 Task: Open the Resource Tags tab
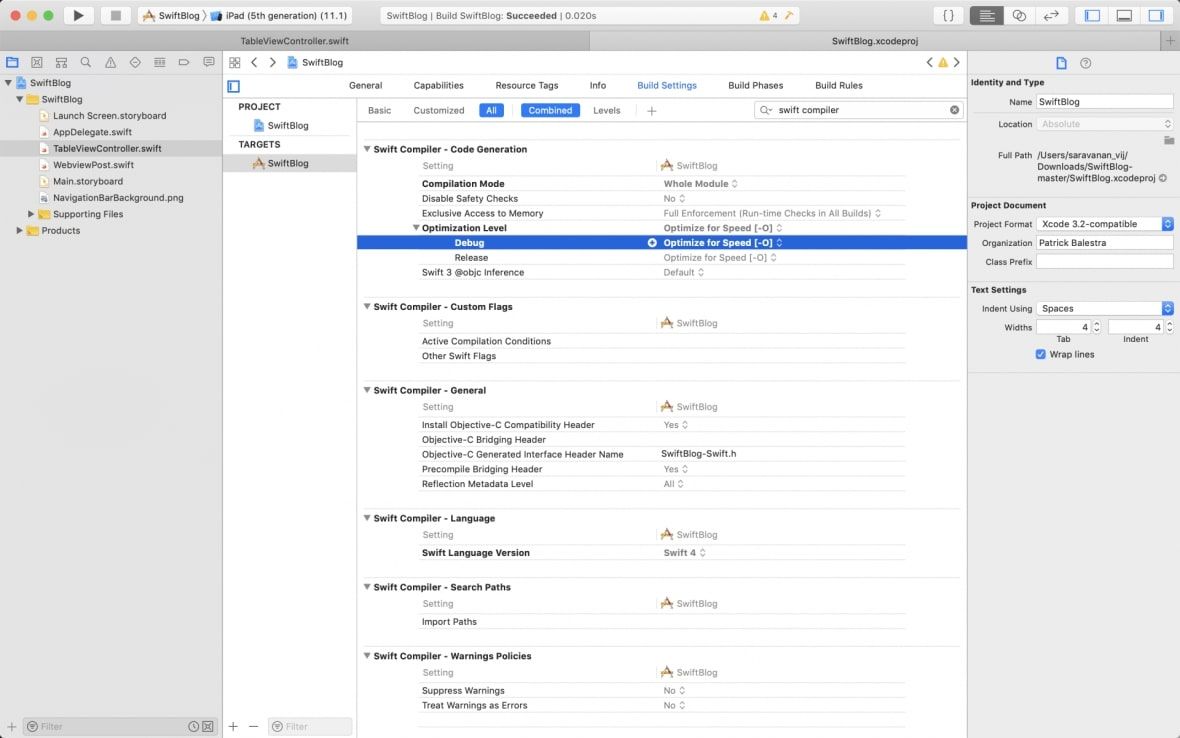pos(527,86)
